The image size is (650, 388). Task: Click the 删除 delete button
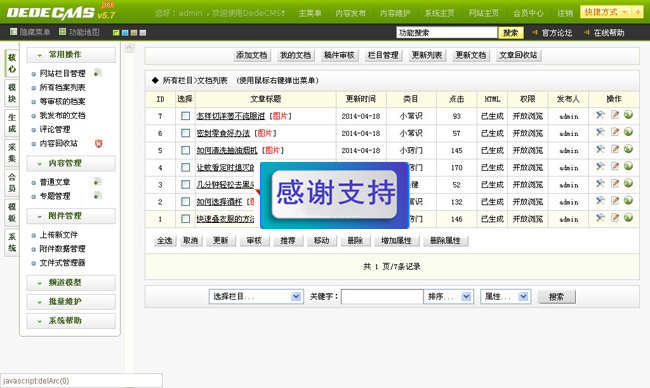355,240
